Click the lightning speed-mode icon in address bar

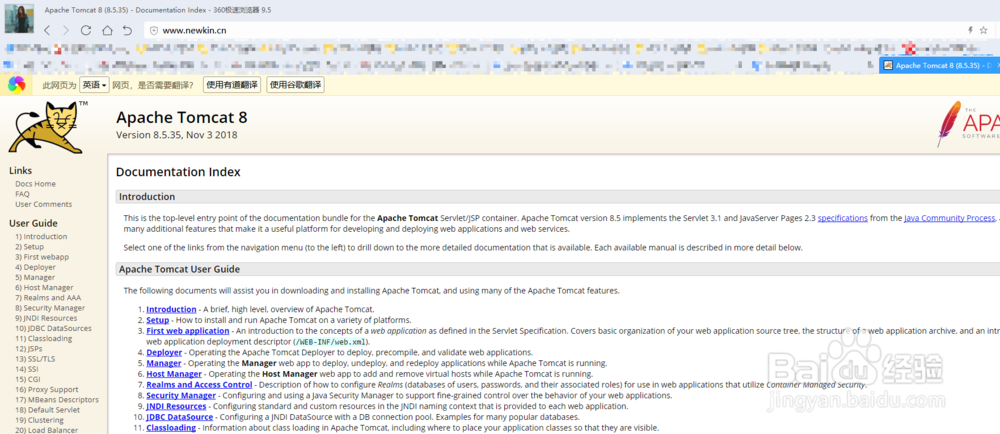click(971, 30)
